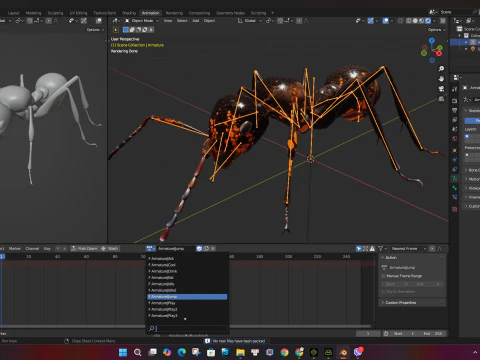Open the viewport overlays toggle icon
This screenshot has height=360, width=480.
click(386, 21)
